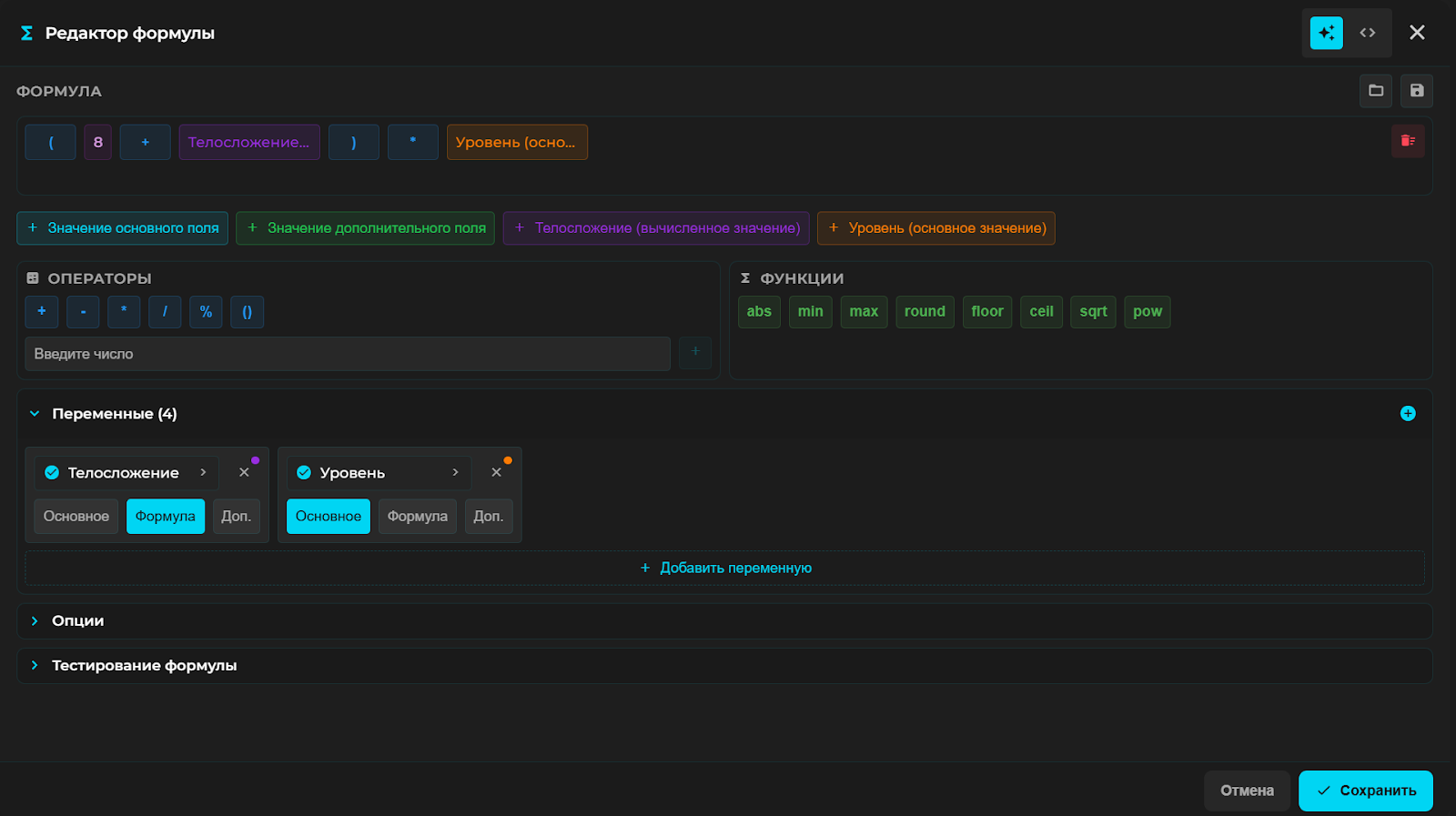The height and width of the screenshot is (816, 1456).
Task: Select Основное for Телосложение variable
Action: tap(76, 516)
